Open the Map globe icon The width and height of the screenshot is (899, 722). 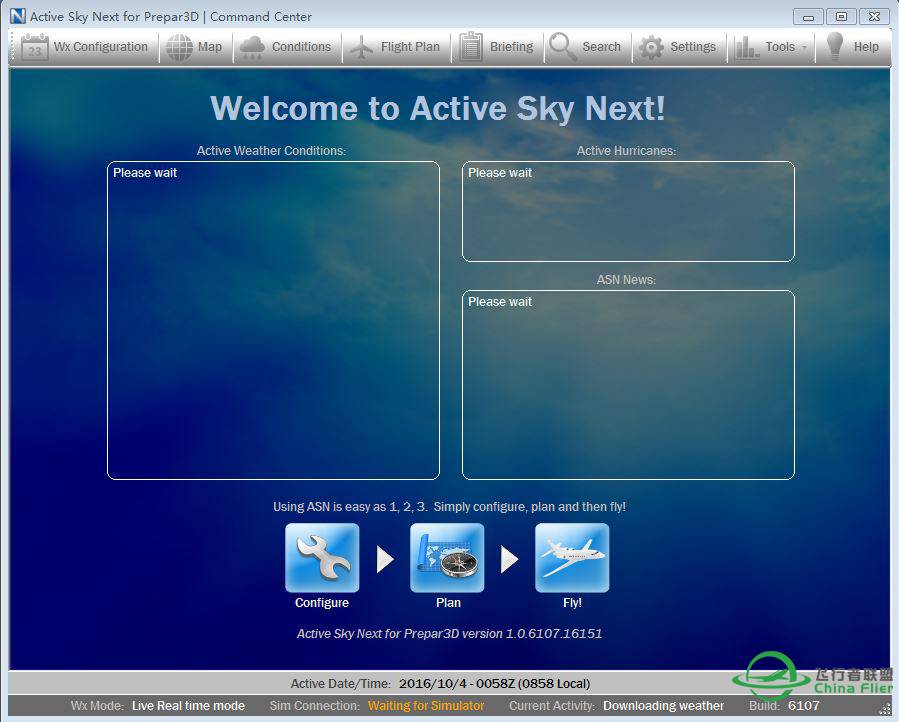tap(179, 47)
